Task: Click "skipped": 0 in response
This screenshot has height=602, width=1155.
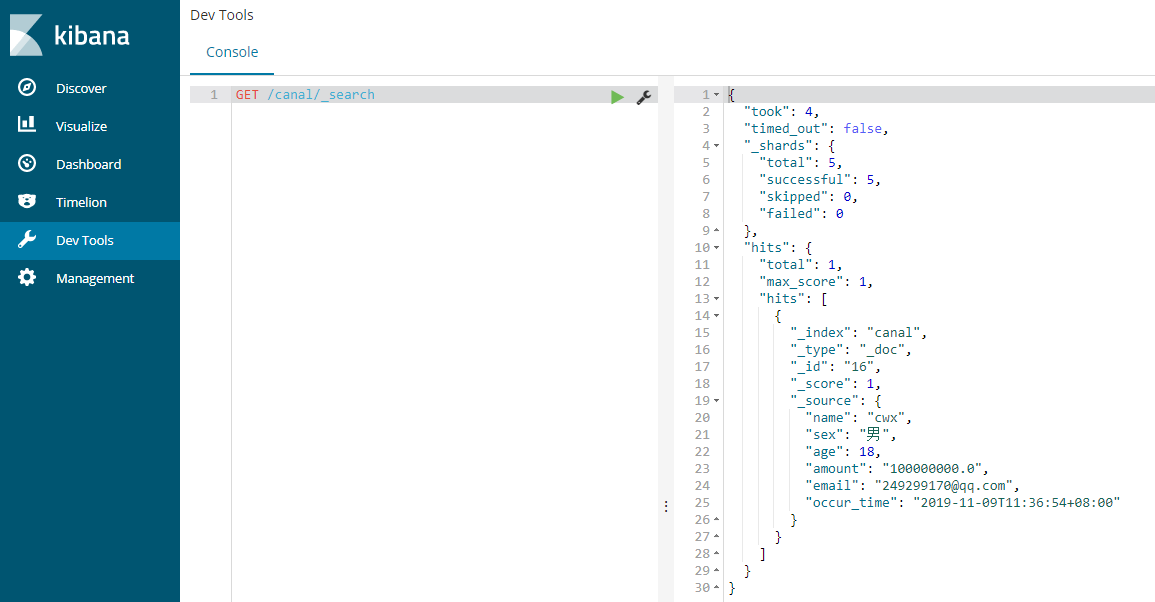Action: (808, 197)
